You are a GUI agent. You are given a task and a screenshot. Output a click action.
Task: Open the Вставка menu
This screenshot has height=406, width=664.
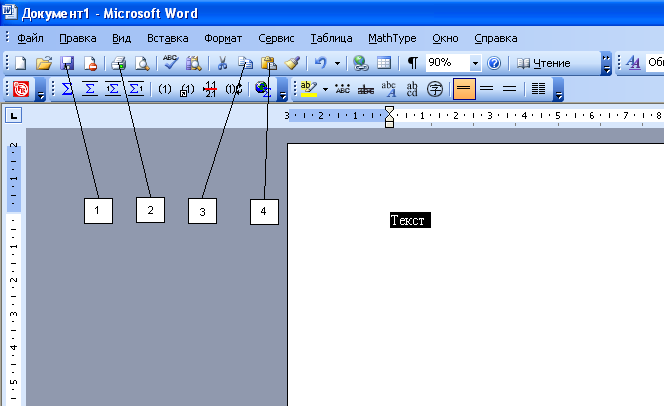tap(167, 38)
